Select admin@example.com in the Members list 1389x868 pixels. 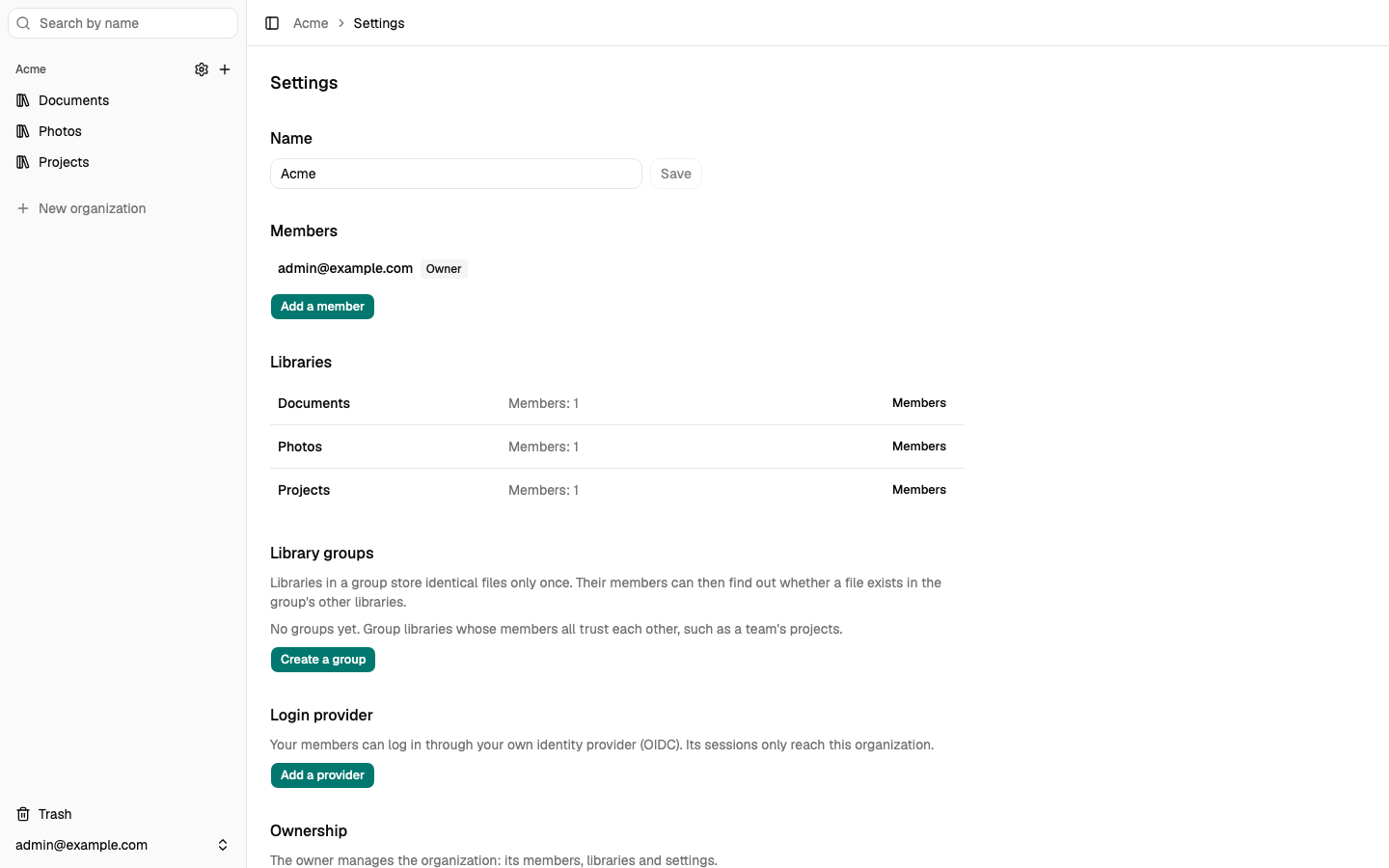tap(345, 268)
